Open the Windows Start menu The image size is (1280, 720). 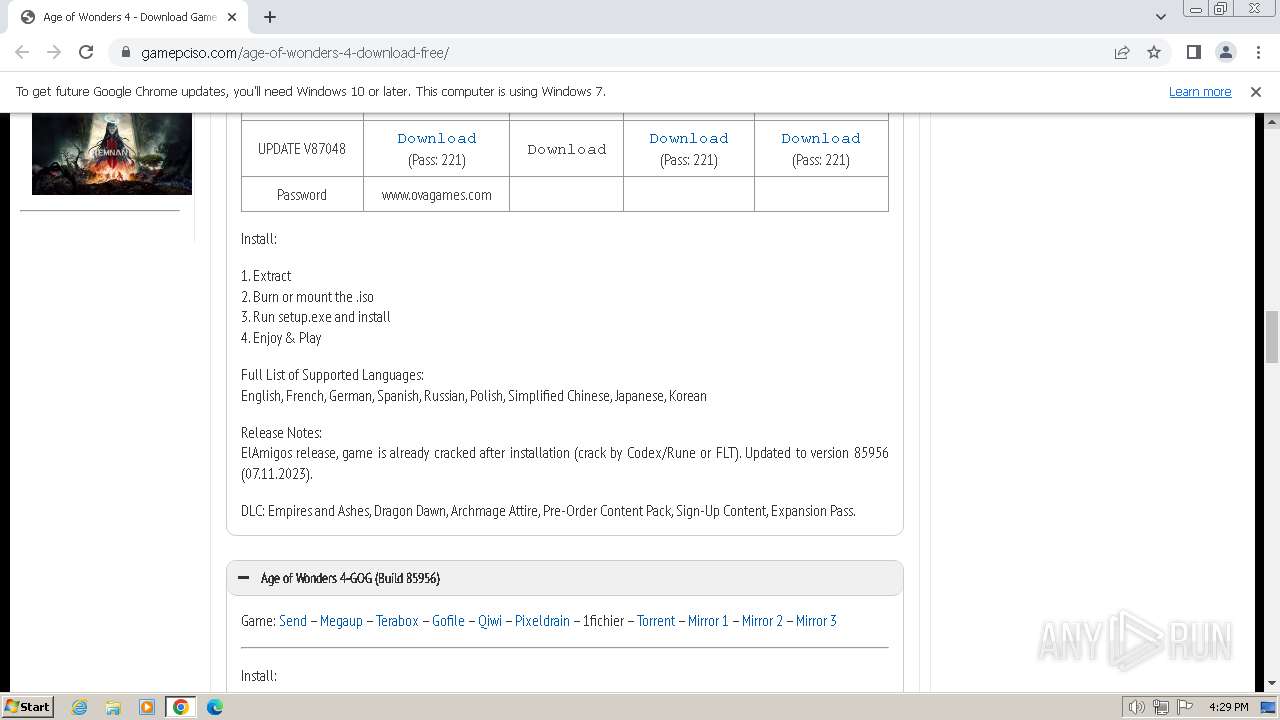point(27,706)
